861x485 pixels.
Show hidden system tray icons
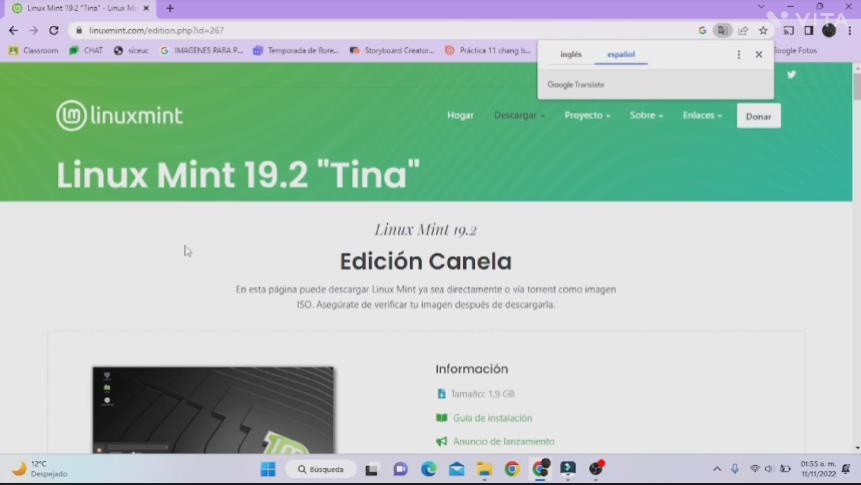click(x=717, y=469)
